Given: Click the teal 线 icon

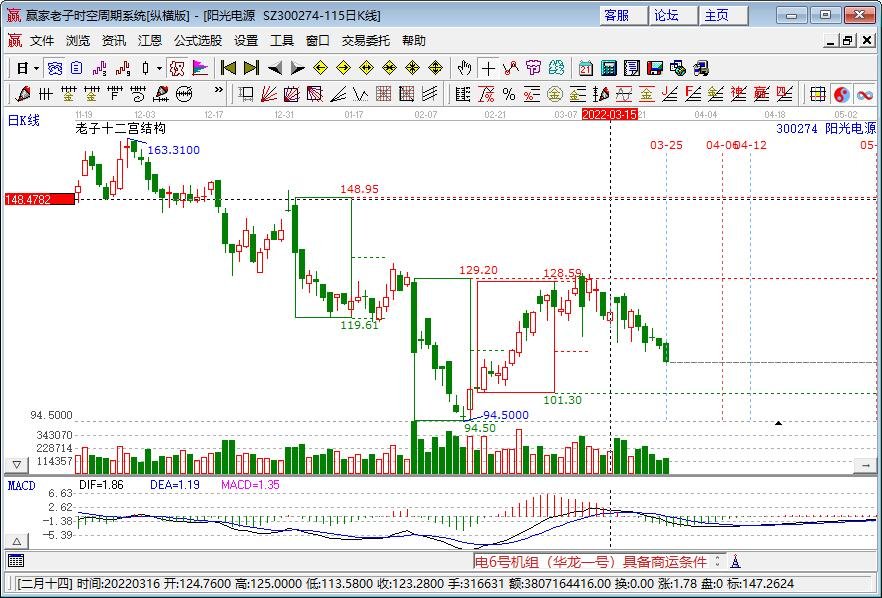Looking at the screenshot, I should click(556, 69).
